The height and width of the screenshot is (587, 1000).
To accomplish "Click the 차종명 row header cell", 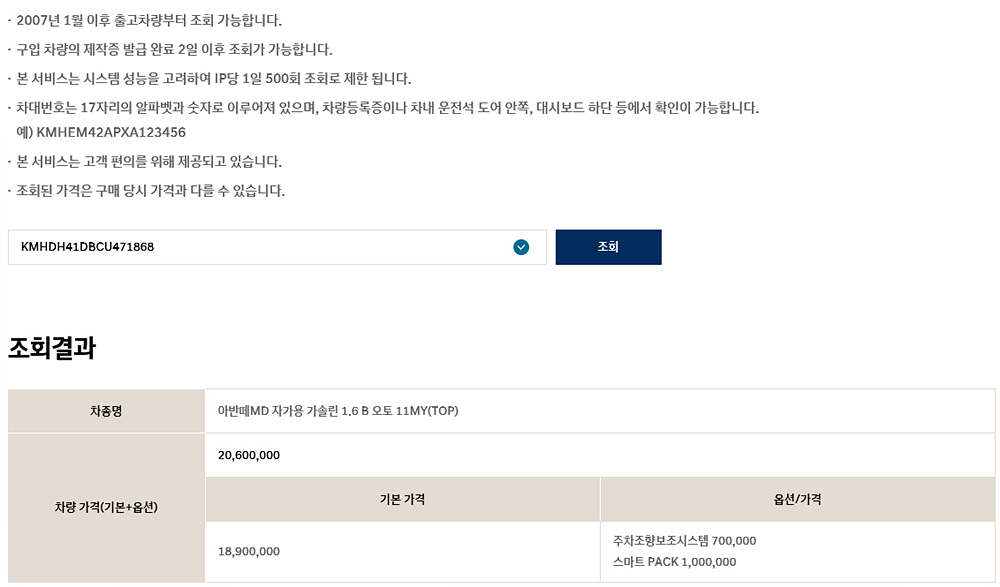I will (x=106, y=412).
